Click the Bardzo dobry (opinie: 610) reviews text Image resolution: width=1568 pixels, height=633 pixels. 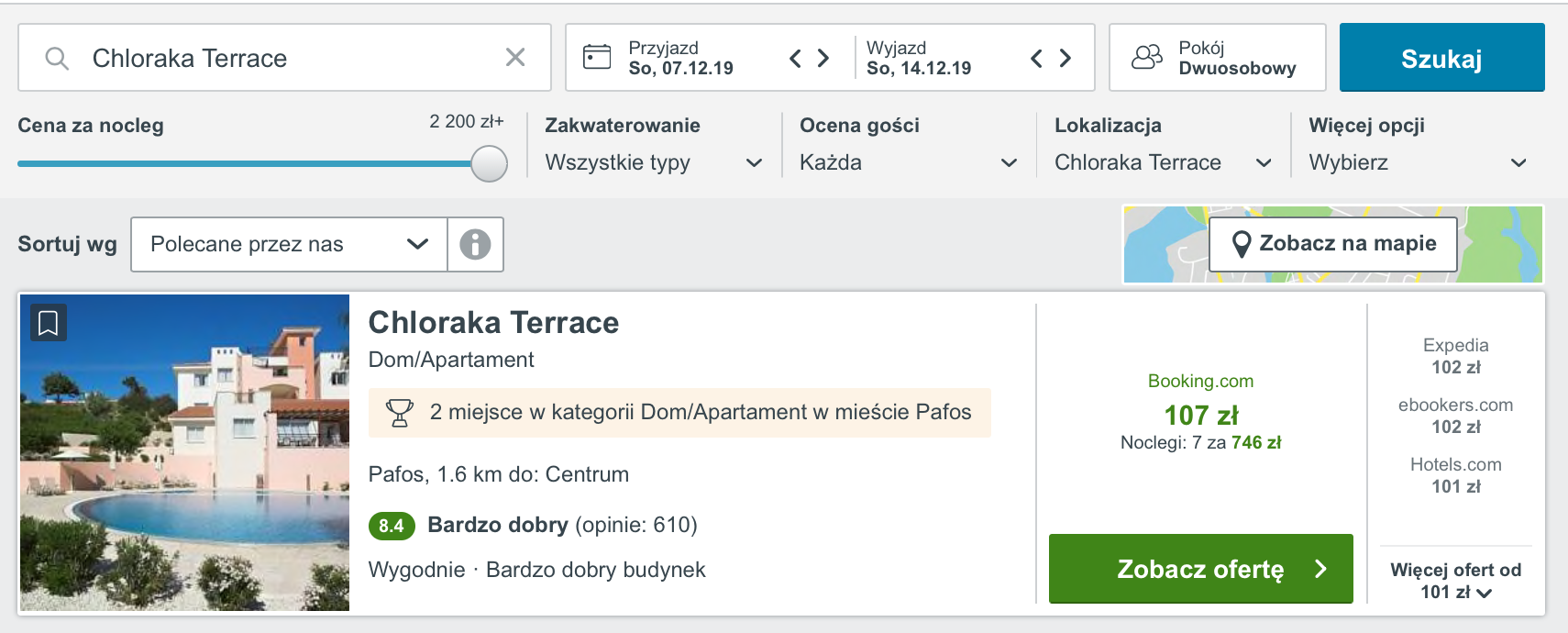point(562,525)
